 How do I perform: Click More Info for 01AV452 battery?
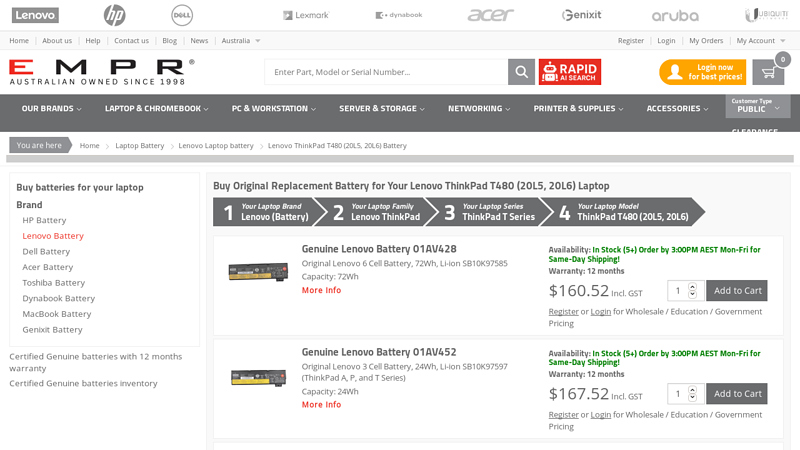point(321,405)
